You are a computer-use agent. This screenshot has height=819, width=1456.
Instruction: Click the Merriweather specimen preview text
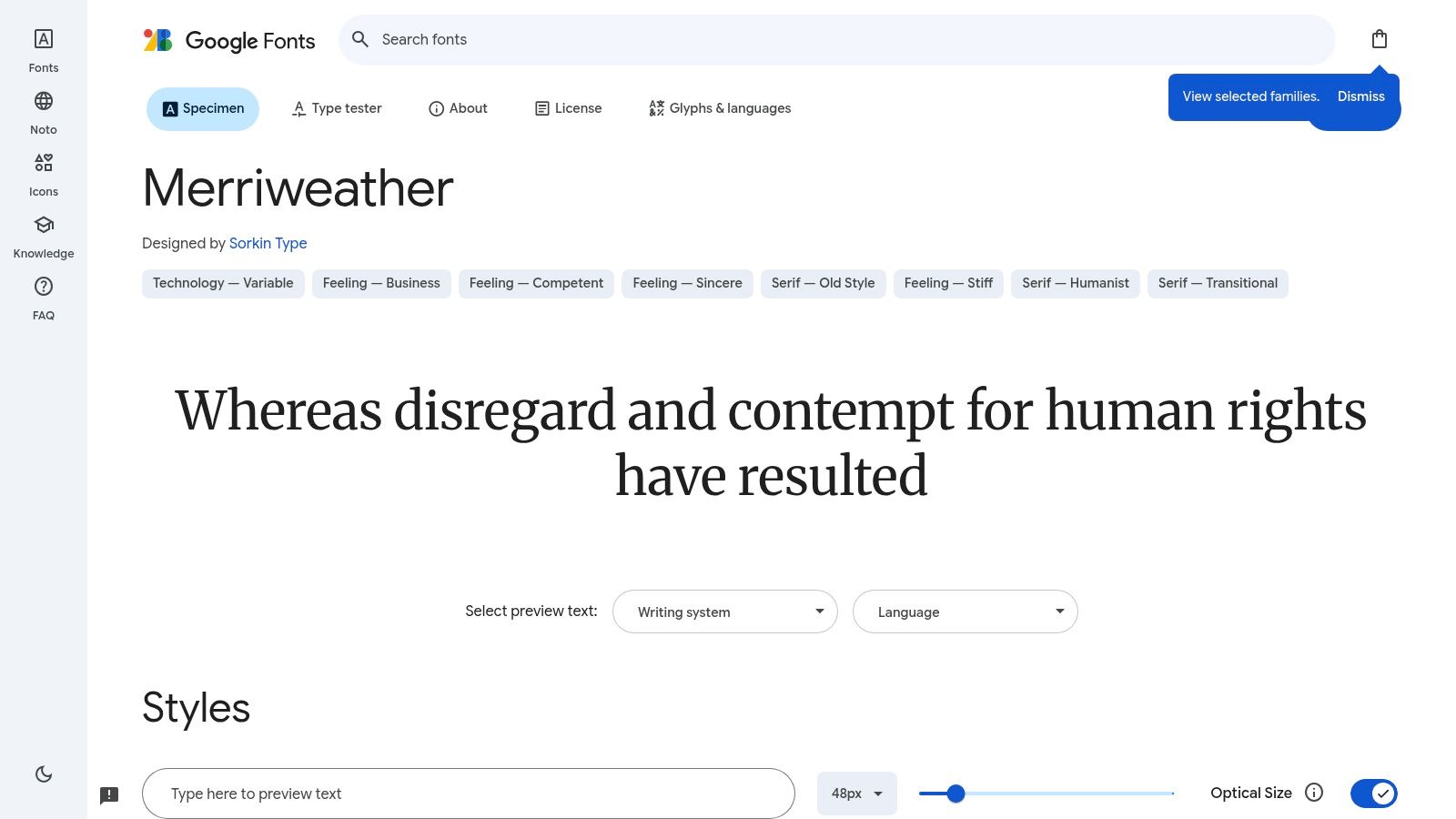tap(771, 443)
